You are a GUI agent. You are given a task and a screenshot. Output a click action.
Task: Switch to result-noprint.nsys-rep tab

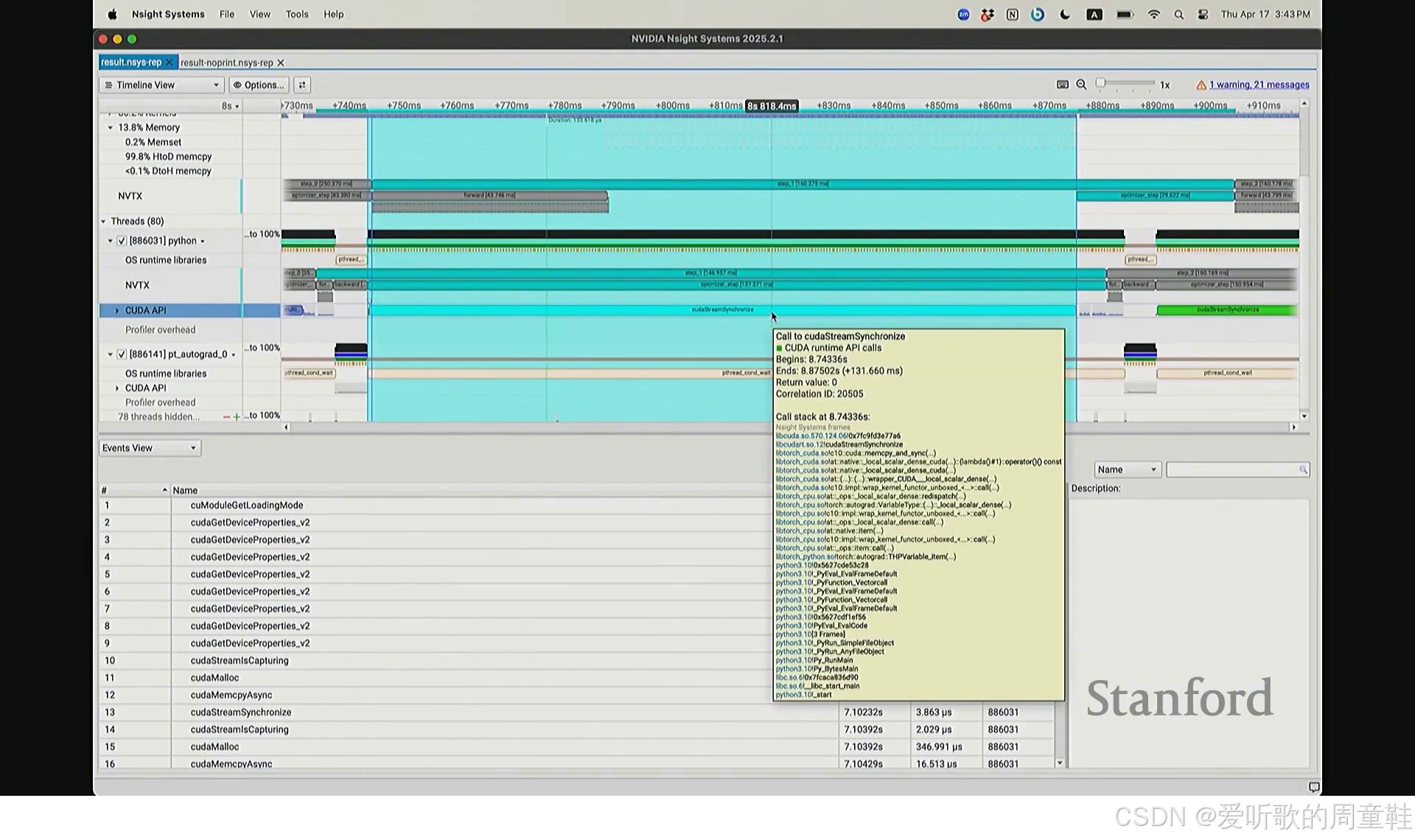[x=227, y=63]
